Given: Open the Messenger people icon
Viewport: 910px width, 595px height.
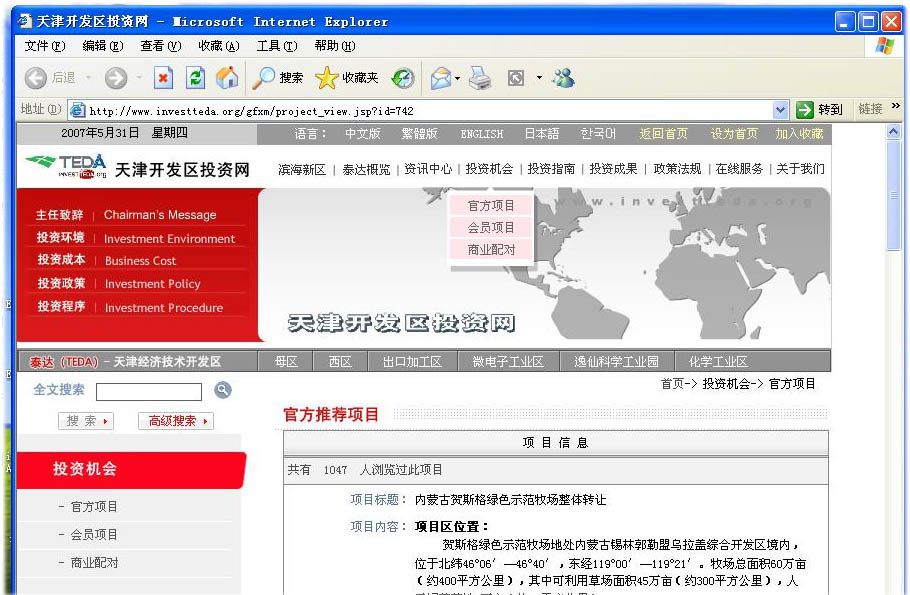Looking at the screenshot, I should click(563, 78).
